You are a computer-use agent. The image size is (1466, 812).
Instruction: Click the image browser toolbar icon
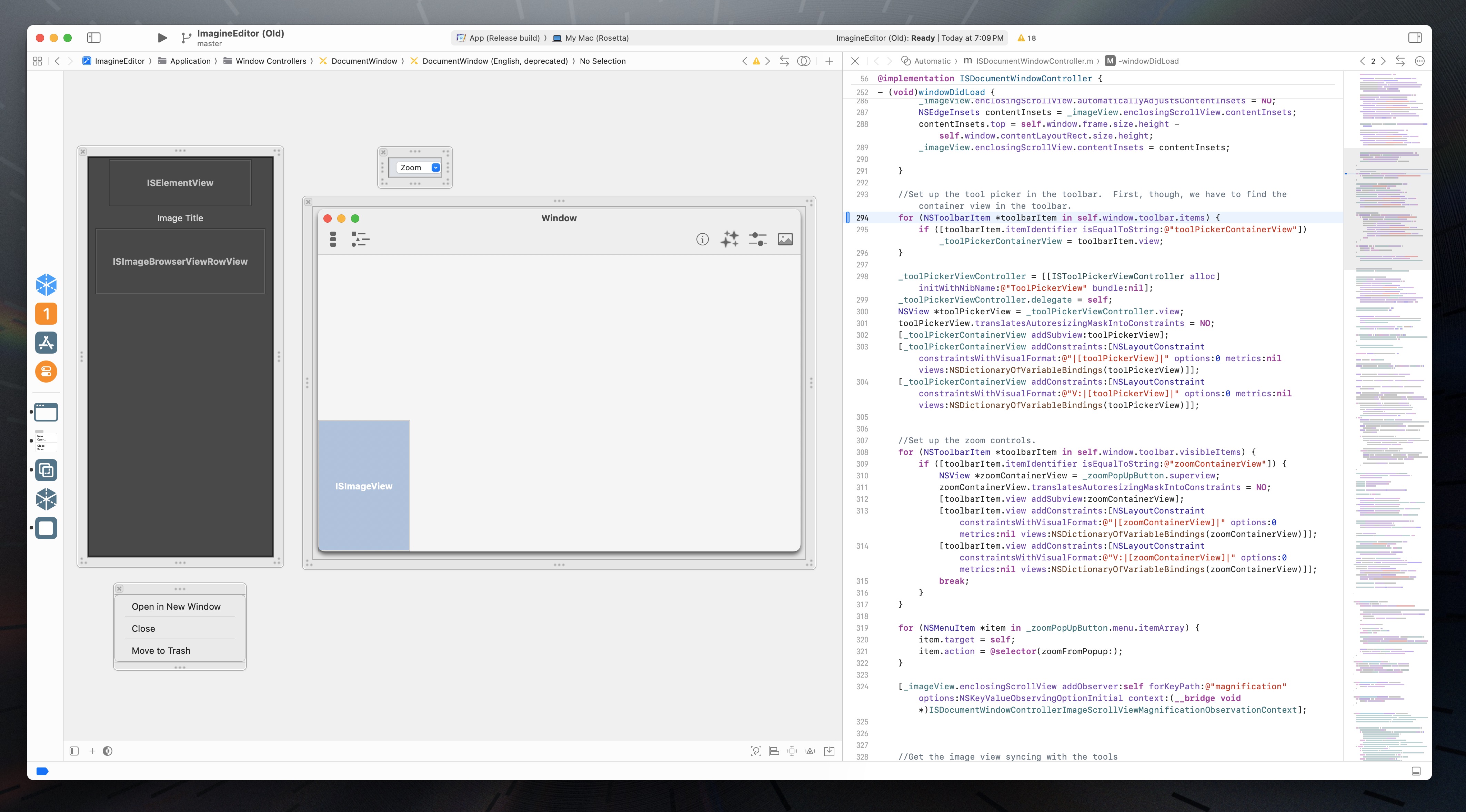[785, 240]
